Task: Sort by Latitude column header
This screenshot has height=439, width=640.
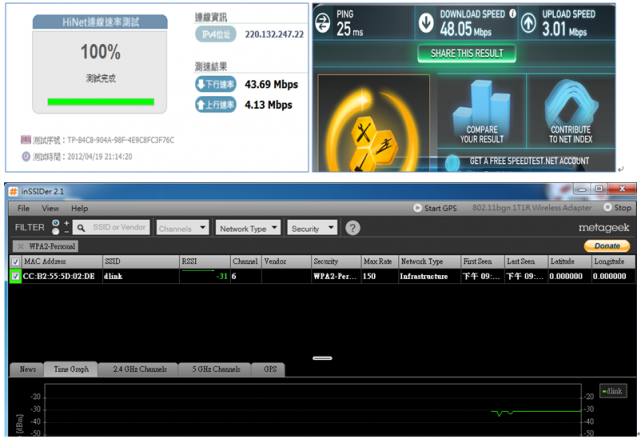Action: 570,262
